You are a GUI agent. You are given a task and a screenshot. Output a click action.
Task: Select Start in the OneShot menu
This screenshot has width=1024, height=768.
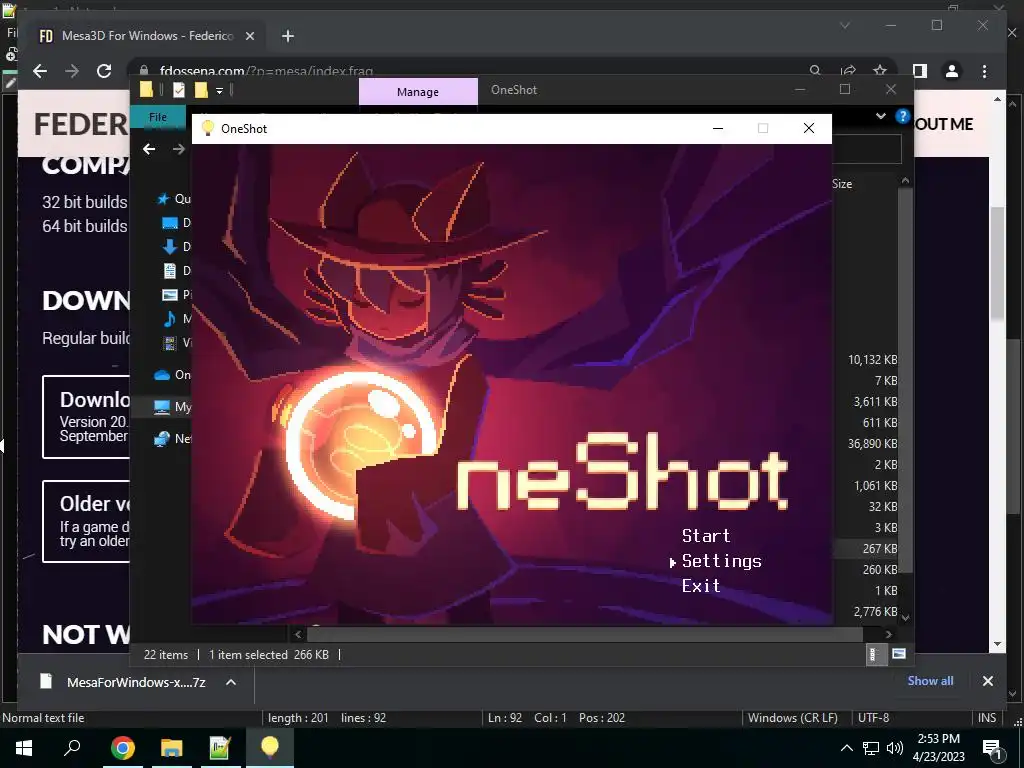(x=705, y=536)
